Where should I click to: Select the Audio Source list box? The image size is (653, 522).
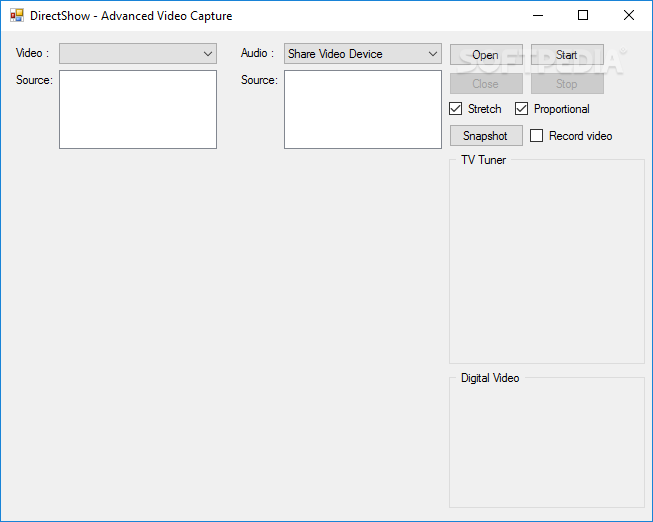pos(363,109)
